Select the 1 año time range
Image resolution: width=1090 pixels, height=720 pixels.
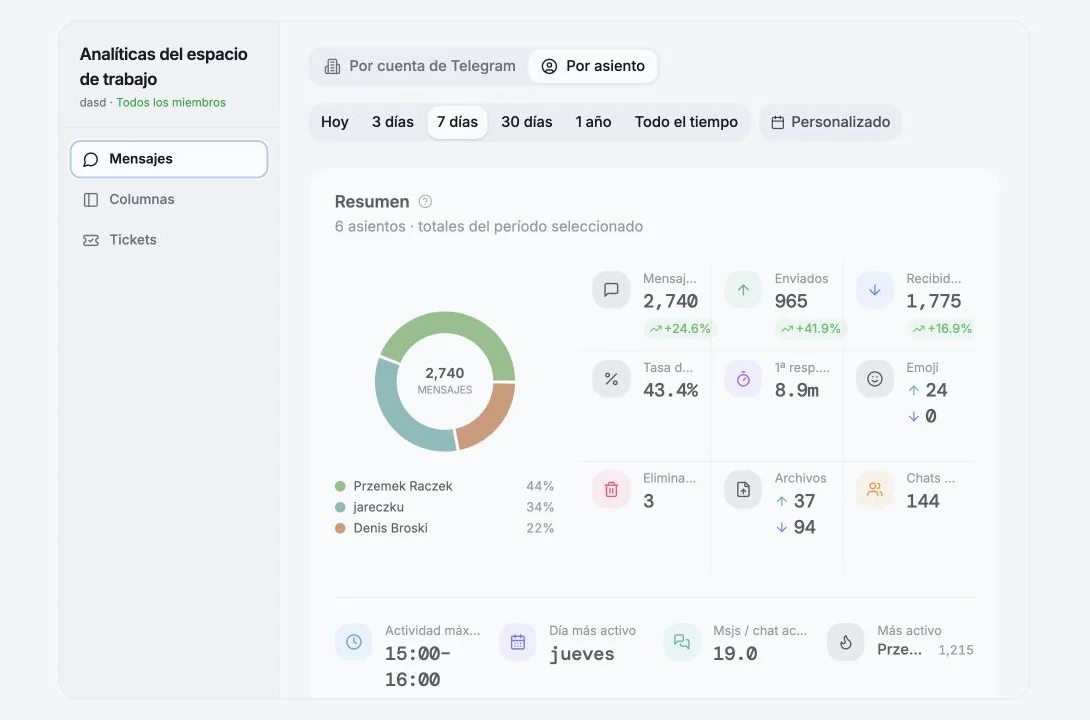pos(593,122)
